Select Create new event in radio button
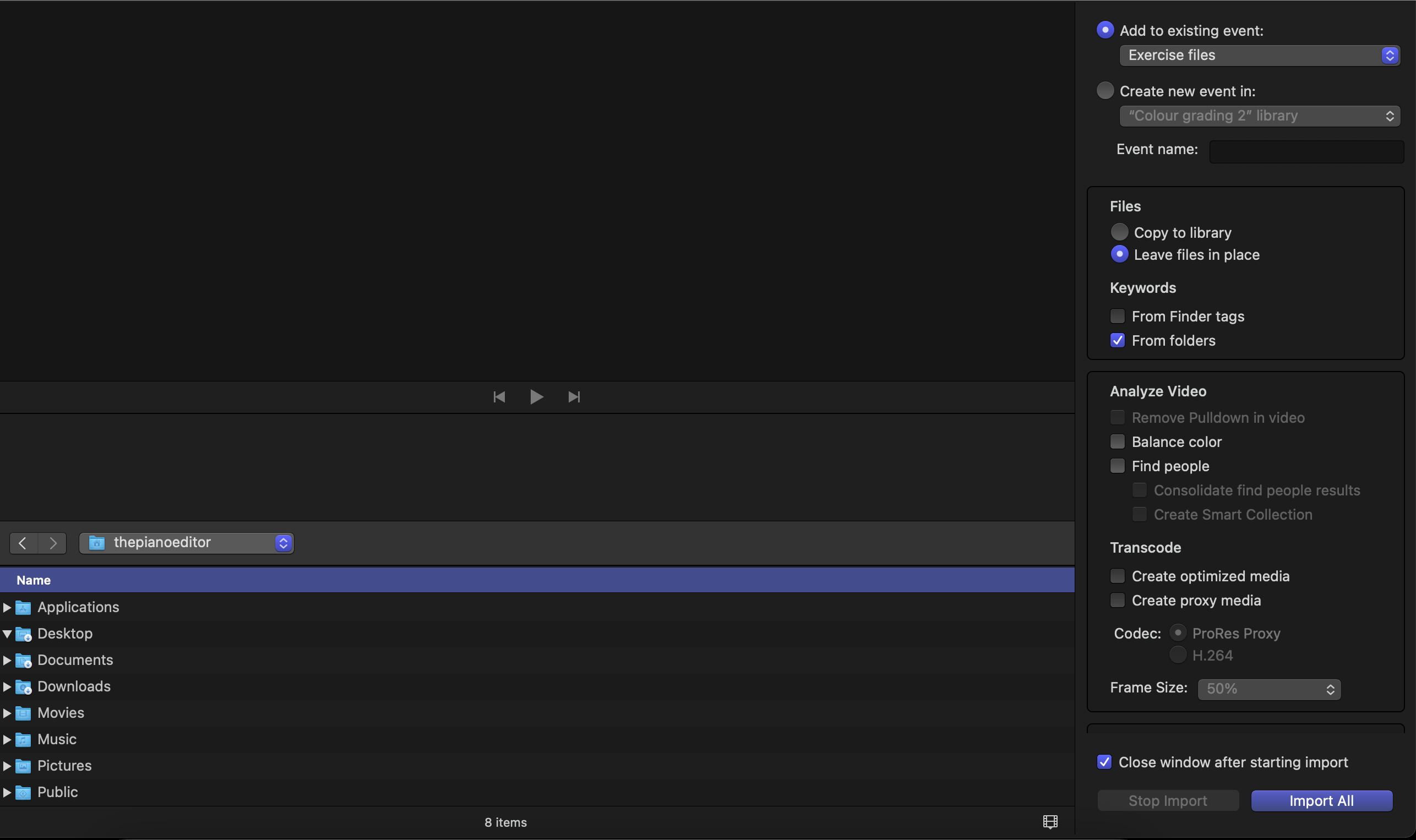1416x840 pixels. [x=1105, y=91]
